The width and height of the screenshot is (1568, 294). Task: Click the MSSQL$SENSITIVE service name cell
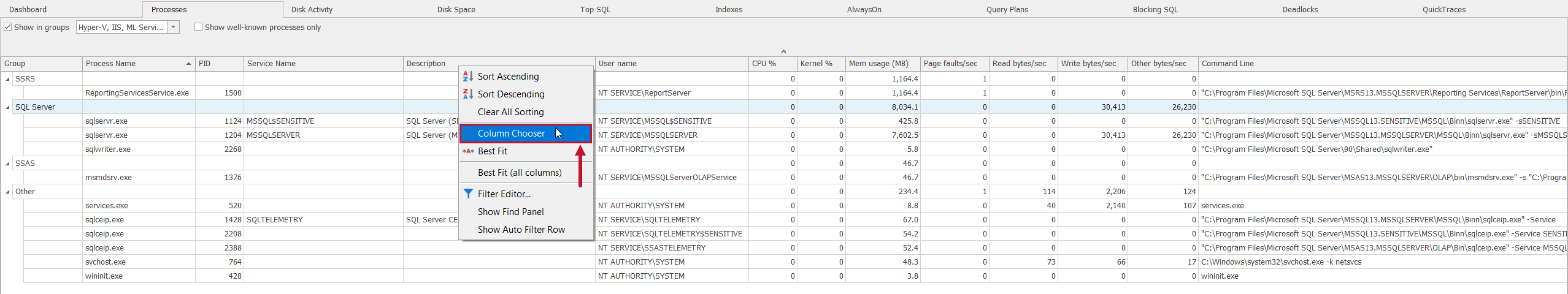click(323, 121)
